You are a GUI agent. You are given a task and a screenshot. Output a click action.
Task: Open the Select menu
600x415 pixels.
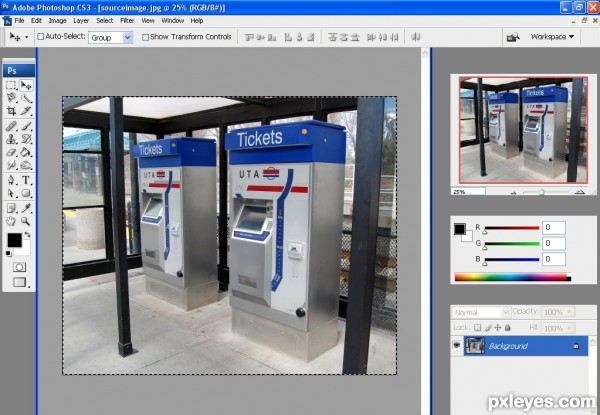(104, 21)
